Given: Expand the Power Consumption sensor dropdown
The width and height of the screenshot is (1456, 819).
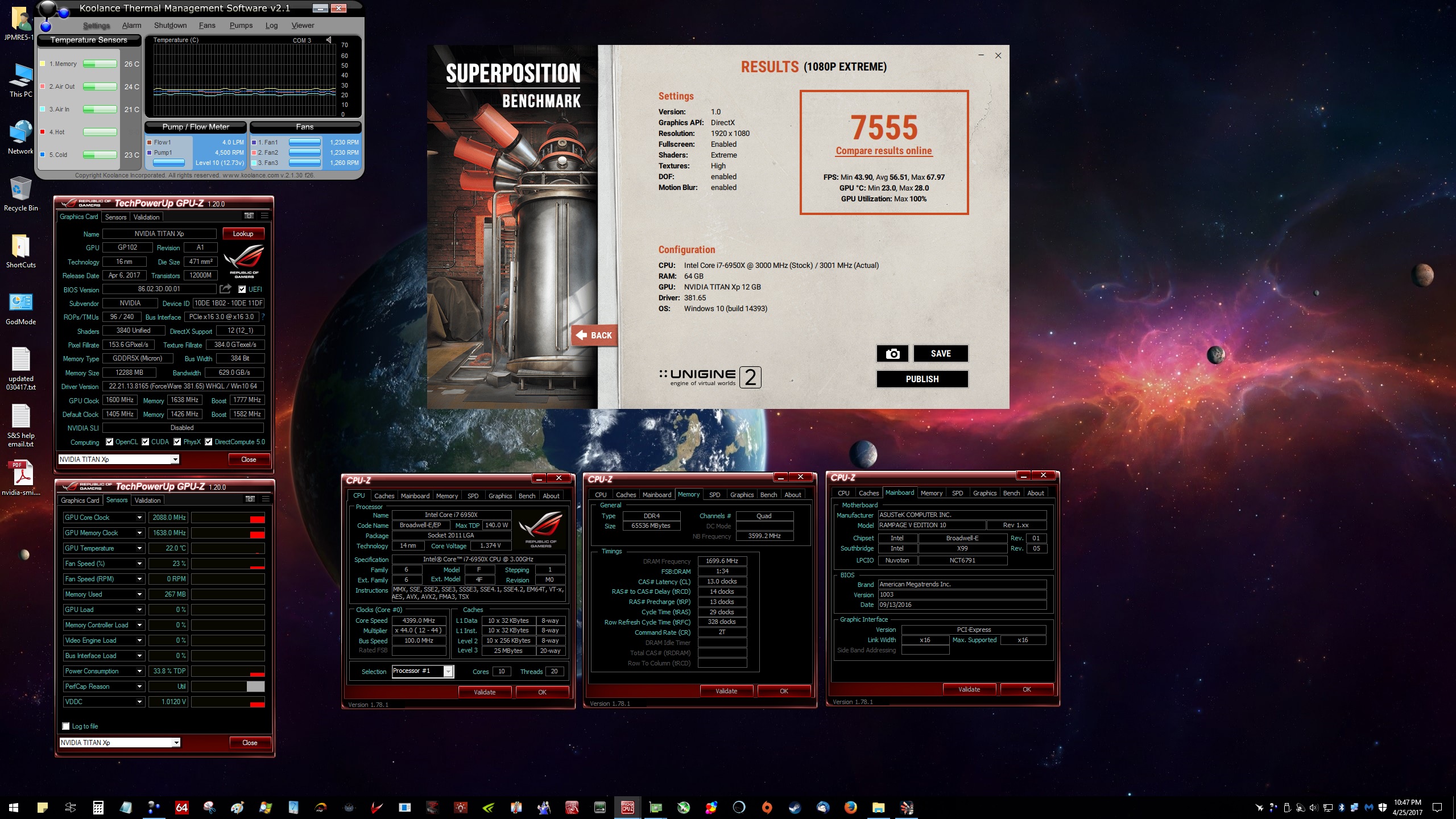Looking at the screenshot, I should [x=139, y=671].
